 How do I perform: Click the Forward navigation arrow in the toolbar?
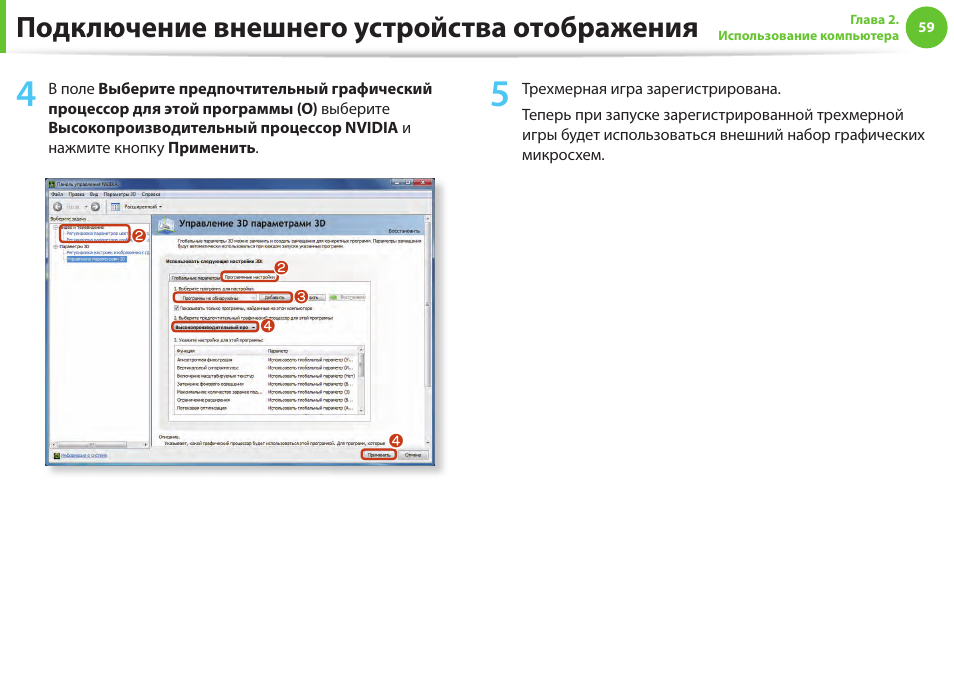[95, 206]
